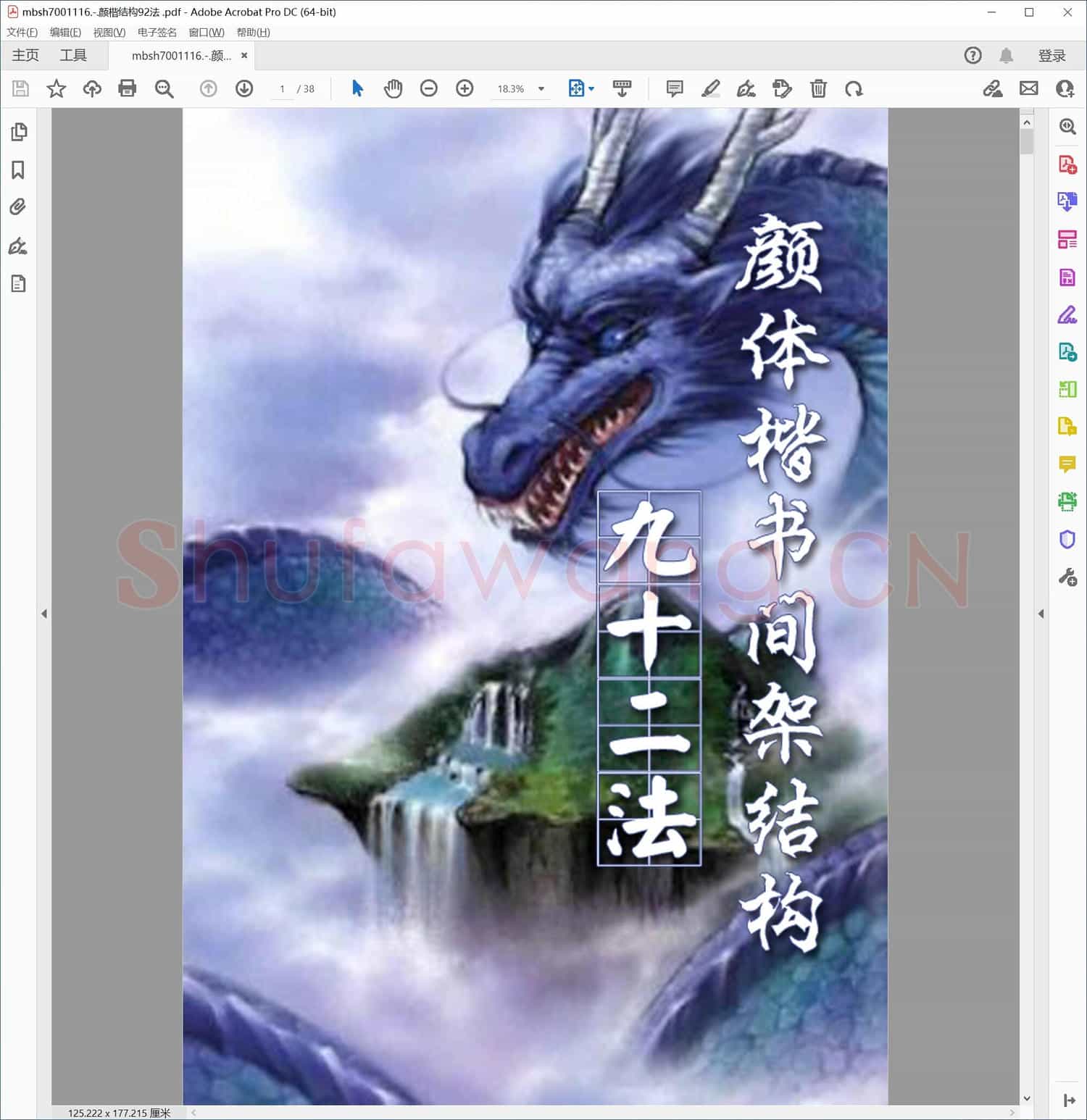Open the Comment sticky note tool

pyautogui.click(x=674, y=88)
